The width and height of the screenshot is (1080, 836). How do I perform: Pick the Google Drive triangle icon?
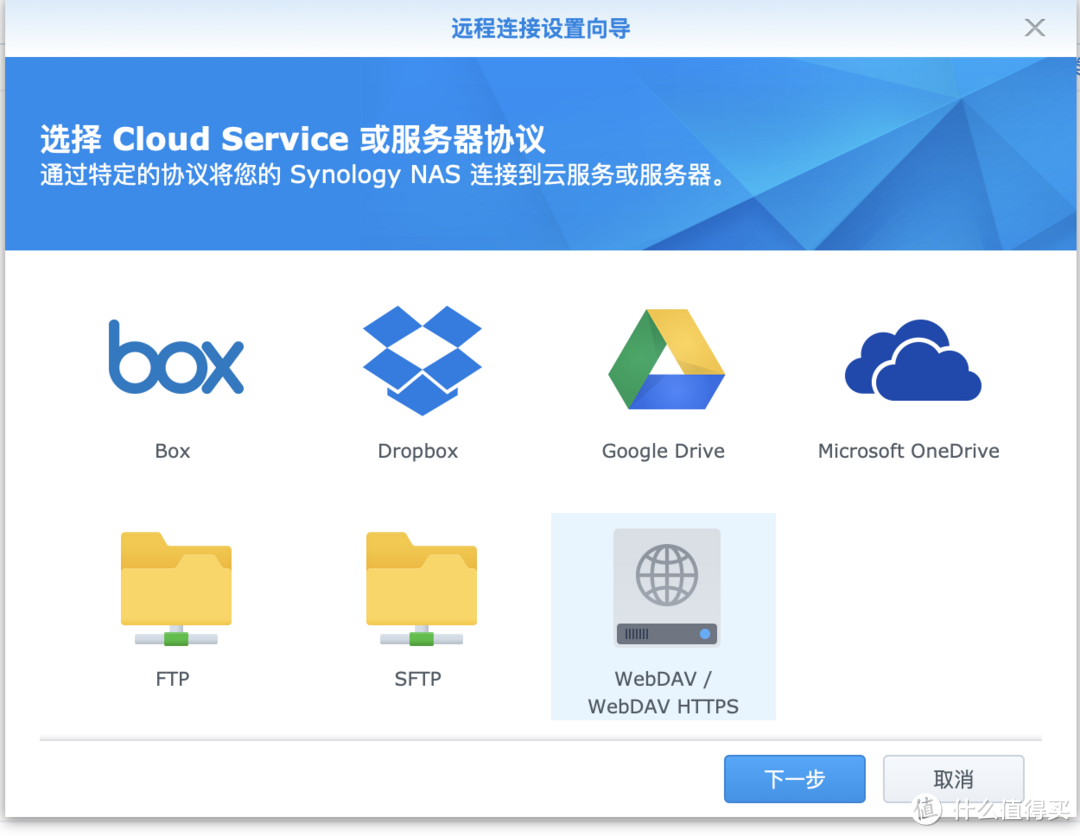click(x=666, y=359)
